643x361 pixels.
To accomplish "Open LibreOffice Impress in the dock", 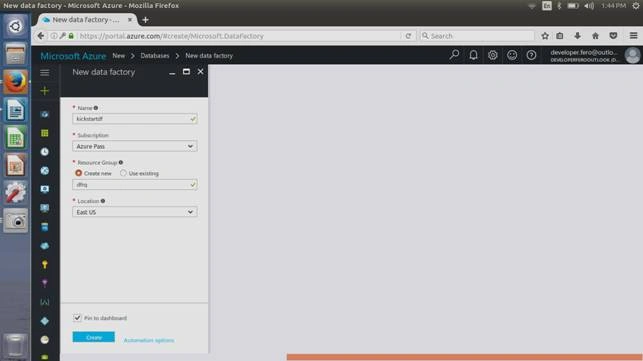I will coord(15,166).
